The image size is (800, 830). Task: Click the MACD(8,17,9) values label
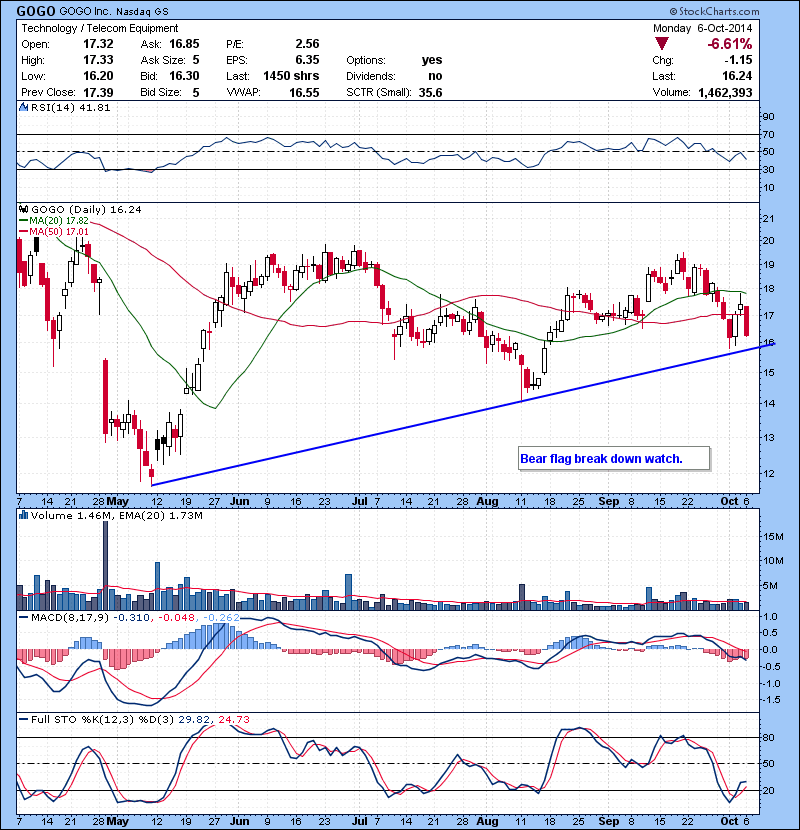[x=135, y=617]
